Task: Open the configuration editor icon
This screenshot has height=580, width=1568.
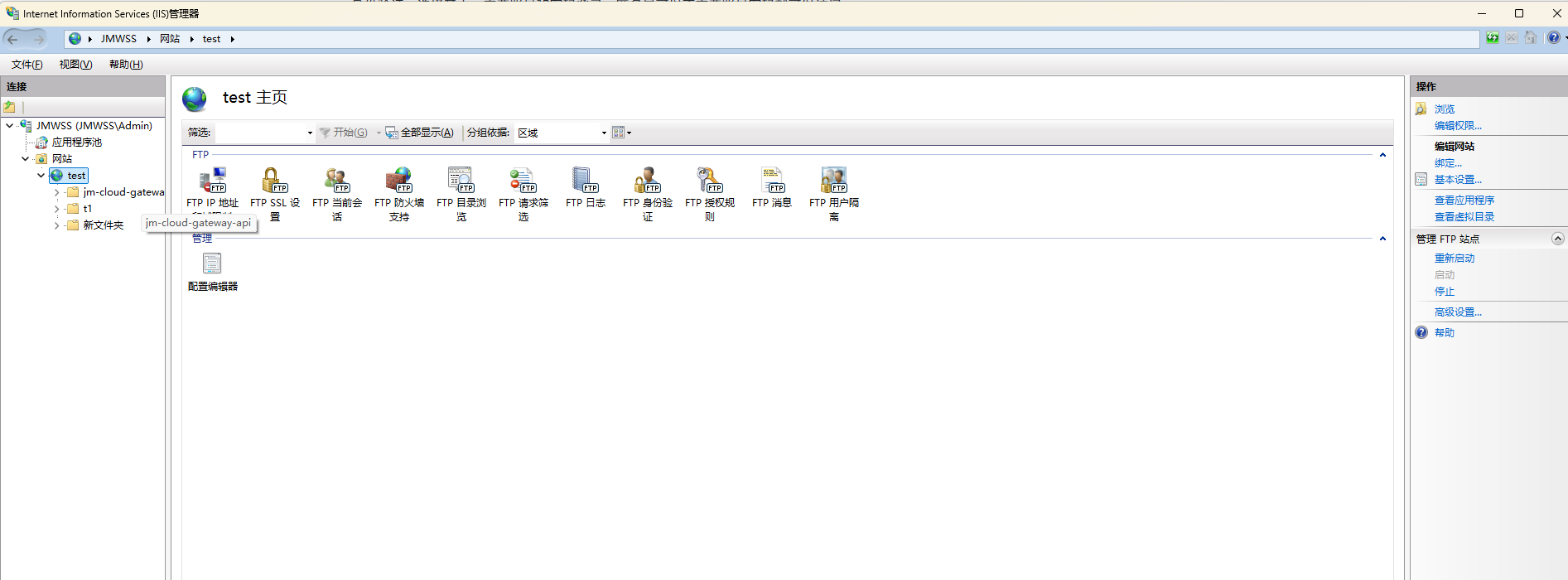Action: 212,265
